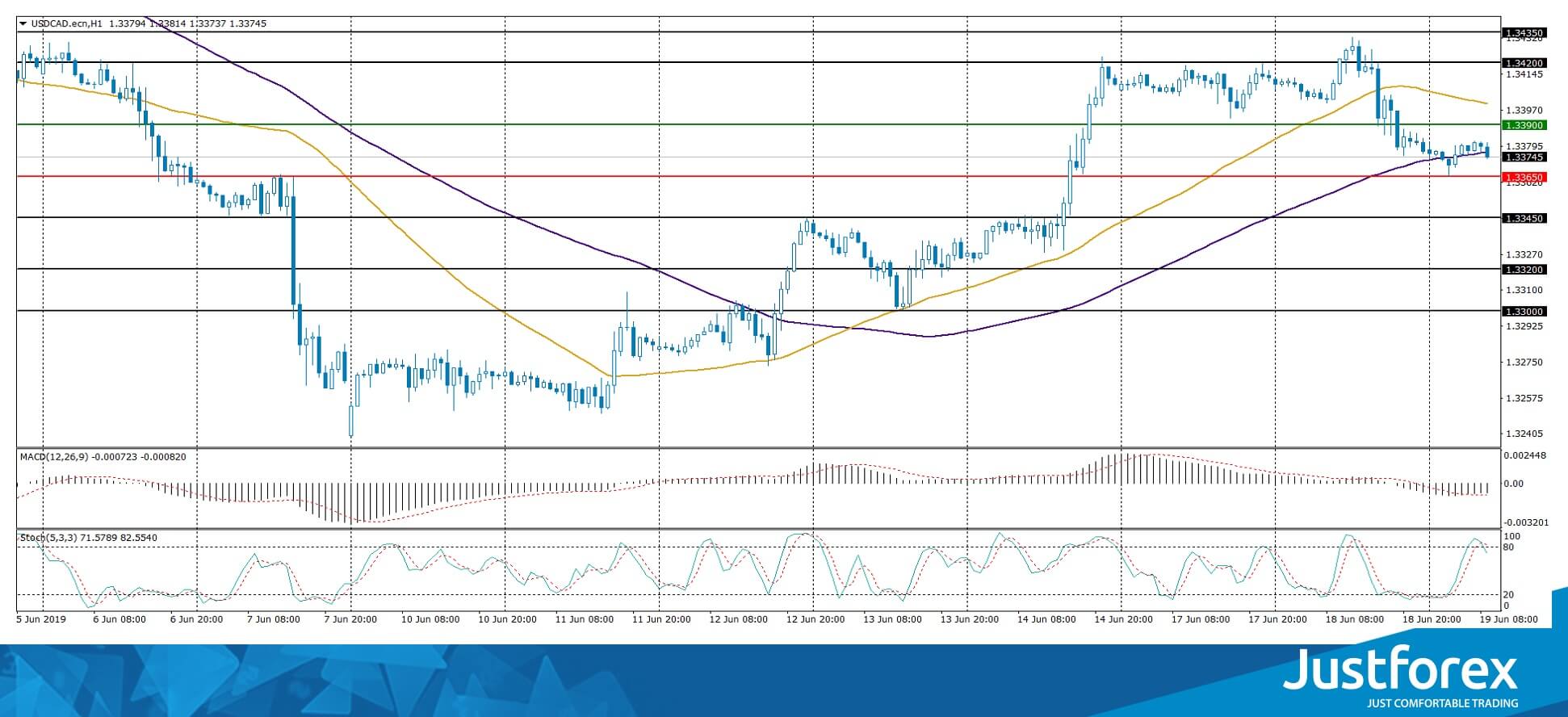Click the 18 Jun 20:00 time label

click(x=1432, y=620)
